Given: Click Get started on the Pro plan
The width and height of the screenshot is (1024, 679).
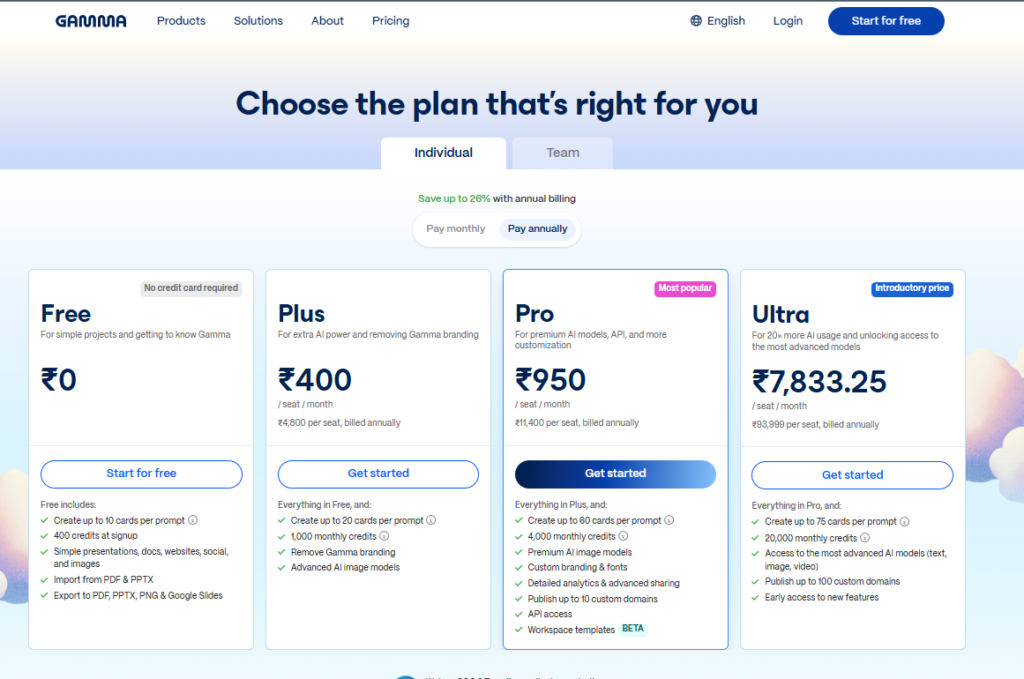Looking at the screenshot, I should [615, 474].
